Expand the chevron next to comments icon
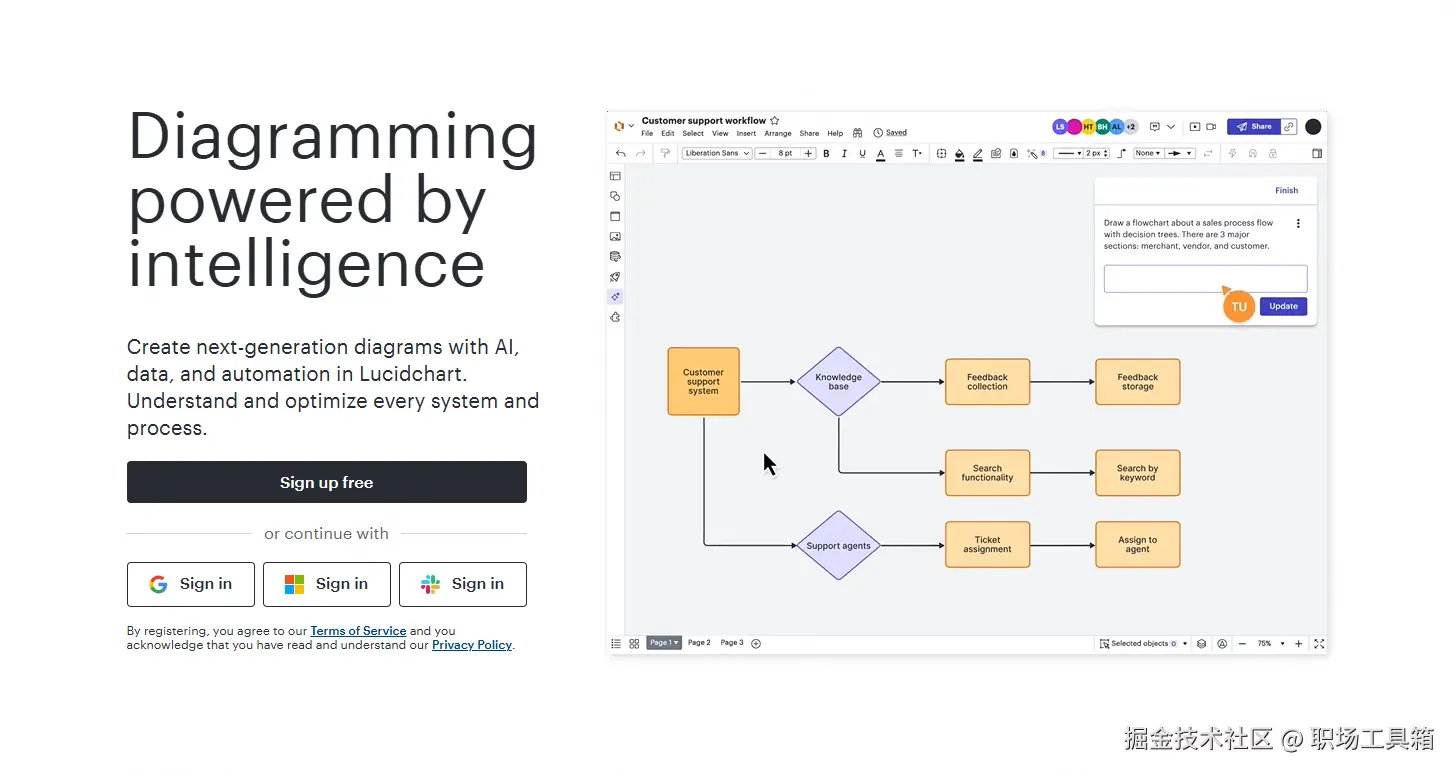Screen dimensions: 1456x774 pos(1171,127)
